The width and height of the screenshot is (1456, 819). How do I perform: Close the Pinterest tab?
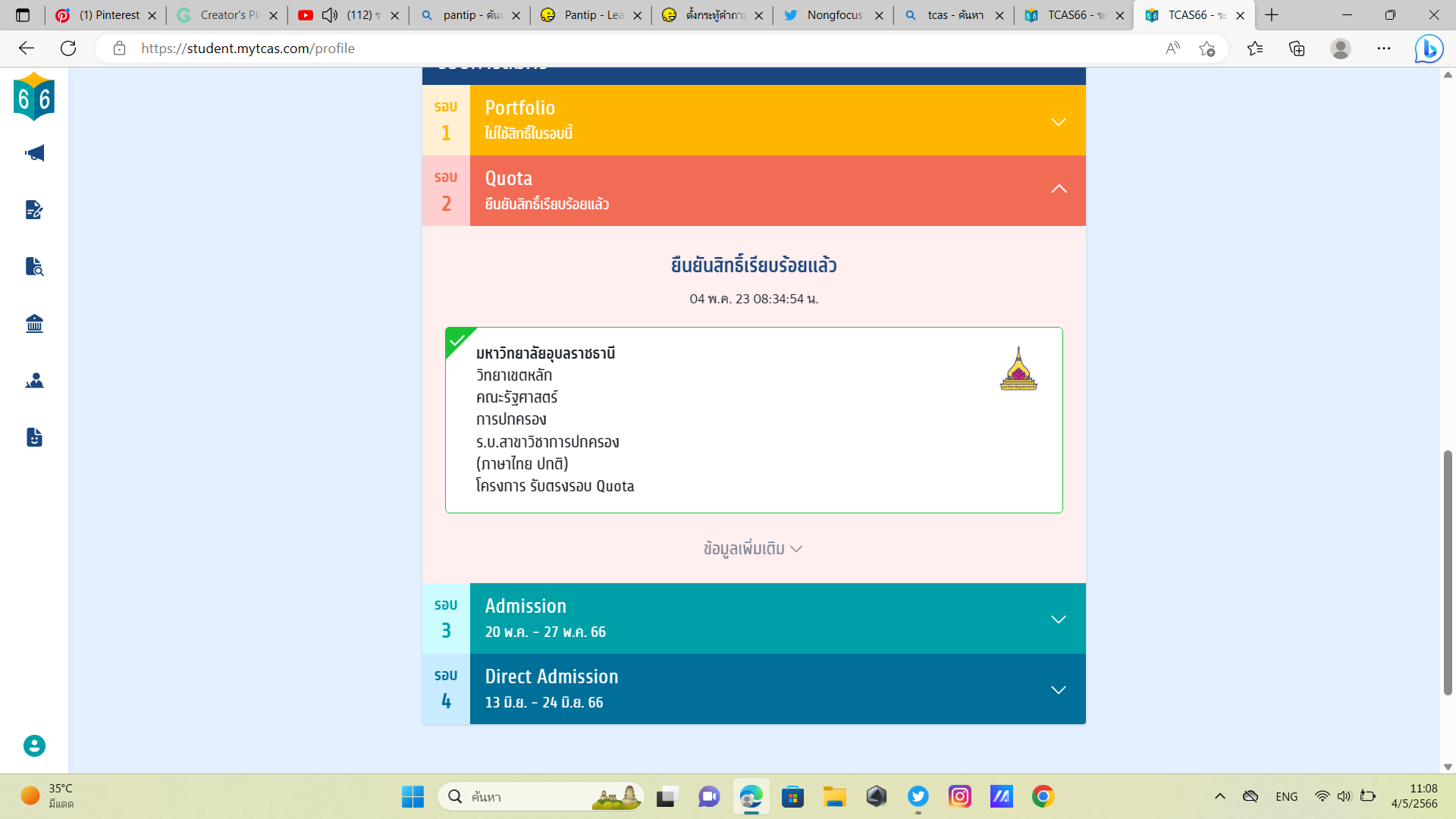(152, 15)
